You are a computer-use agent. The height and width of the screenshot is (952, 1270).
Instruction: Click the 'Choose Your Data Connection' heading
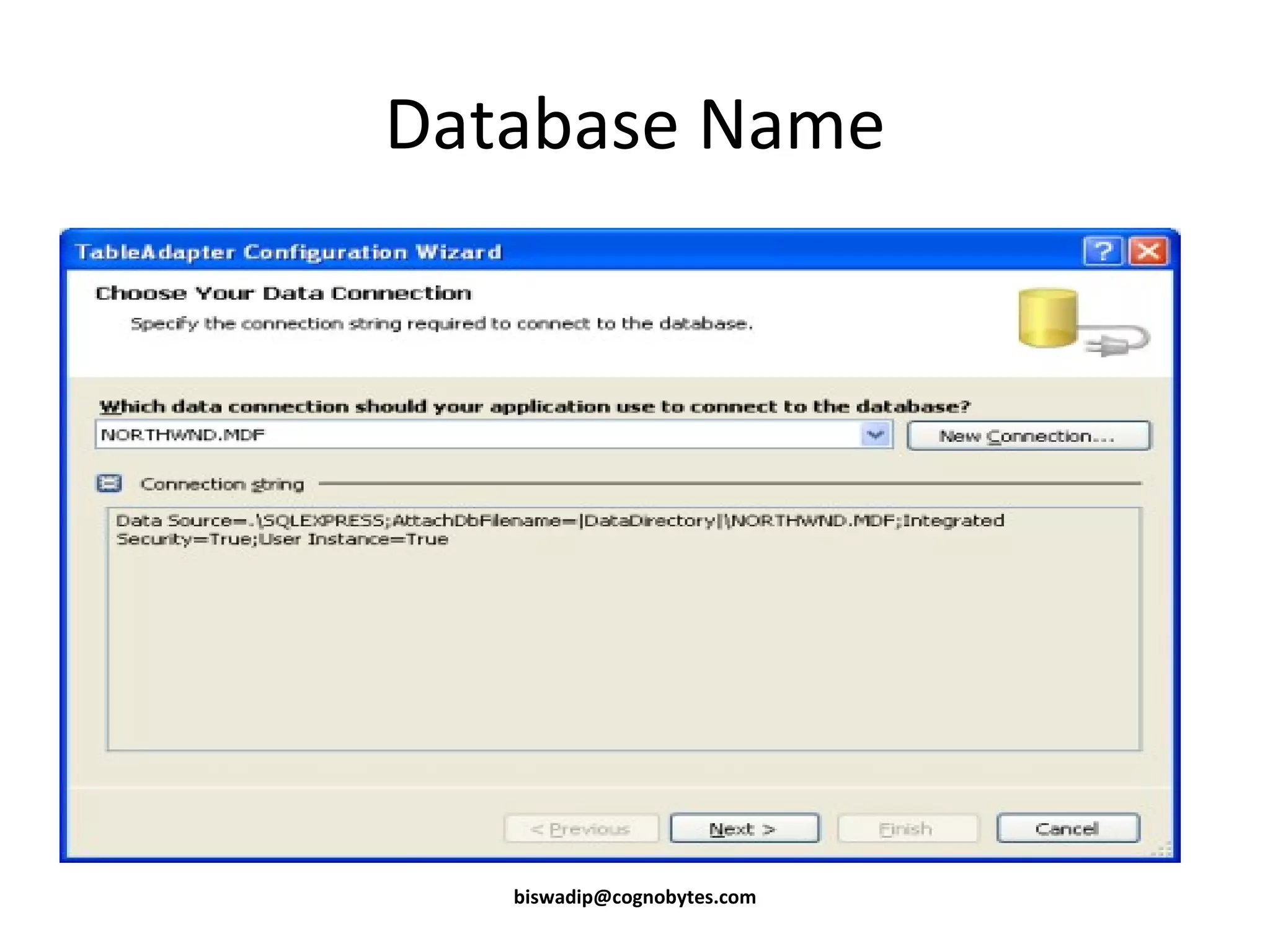pyautogui.click(x=283, y=293)
